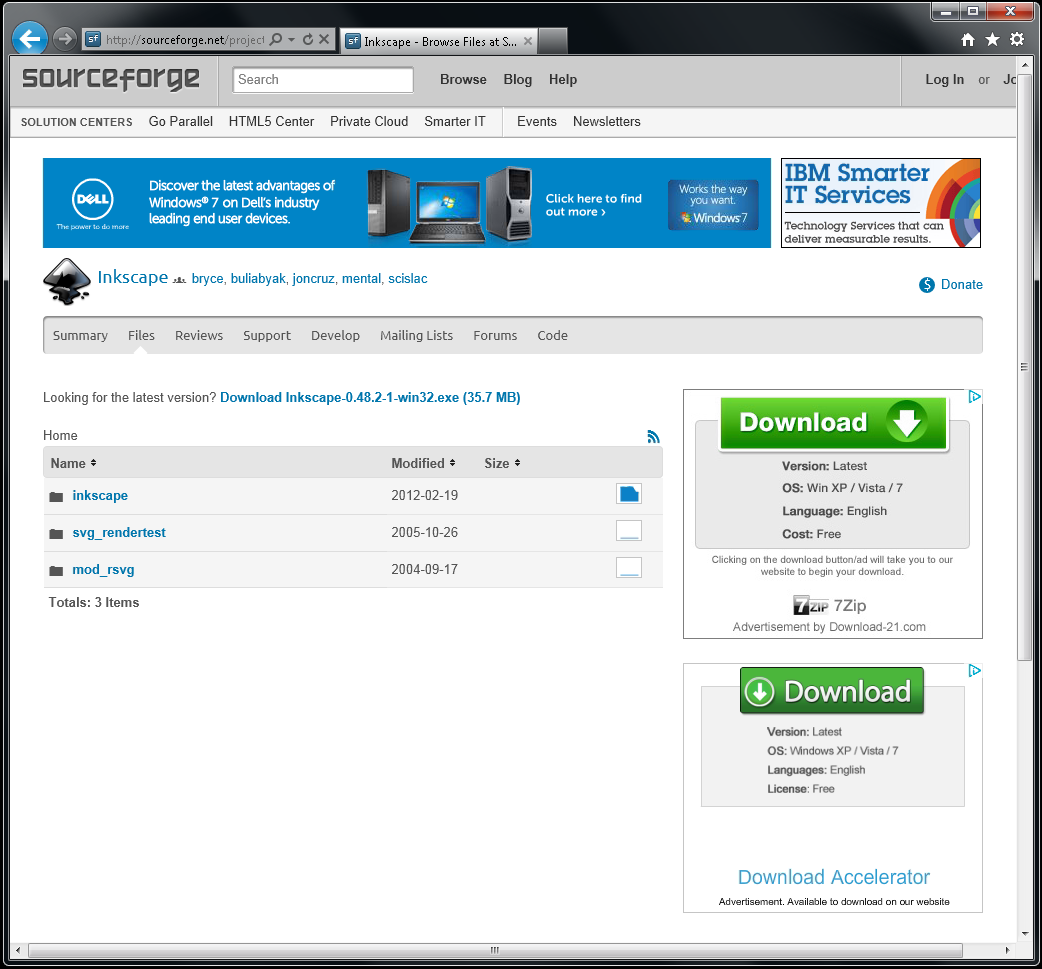Screen dimensions: 1042x969
Task: Switch to the Summary tab
Action: click(80, 336)
